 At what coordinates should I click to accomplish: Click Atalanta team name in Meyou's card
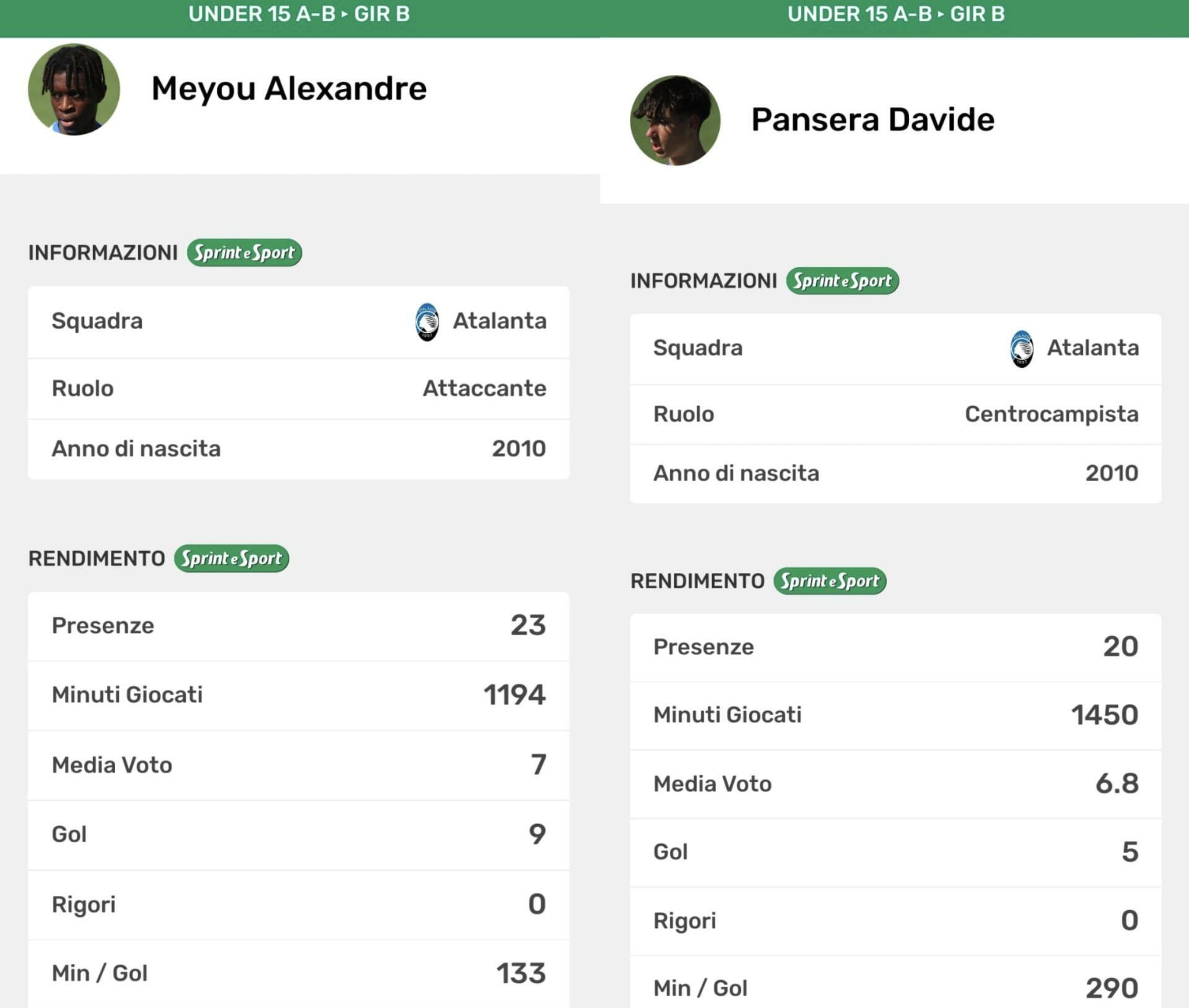click(499, 321)
